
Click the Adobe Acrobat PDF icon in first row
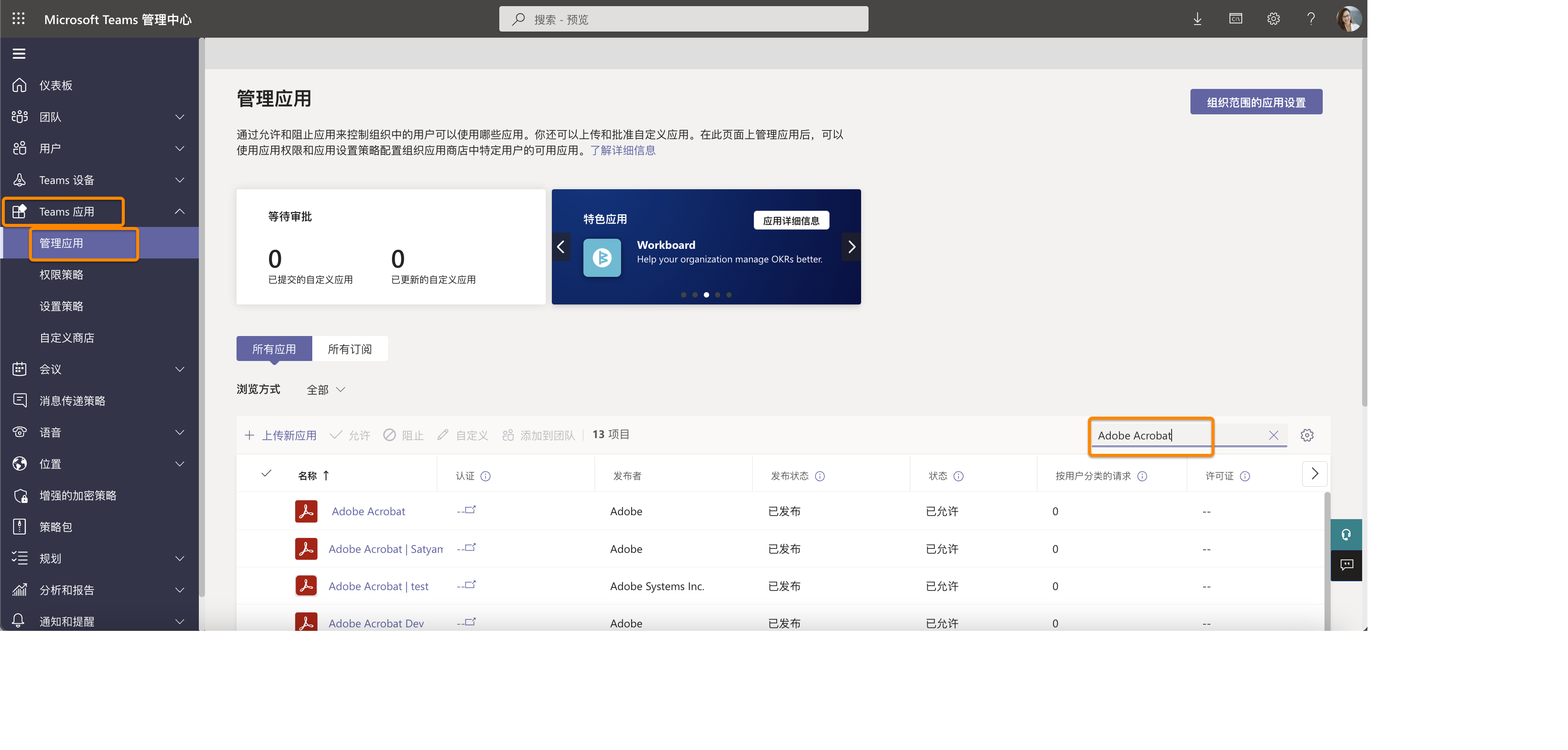pyautogui.click(x=307, y=511)
